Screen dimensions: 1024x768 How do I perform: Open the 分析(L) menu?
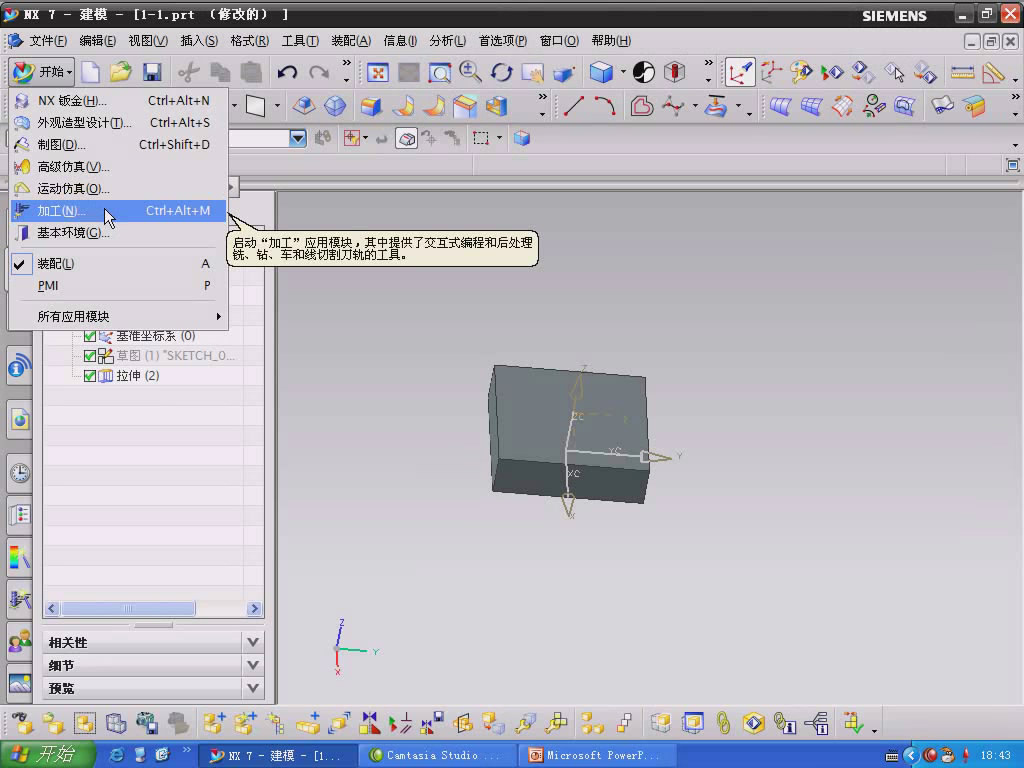point(447,41)
